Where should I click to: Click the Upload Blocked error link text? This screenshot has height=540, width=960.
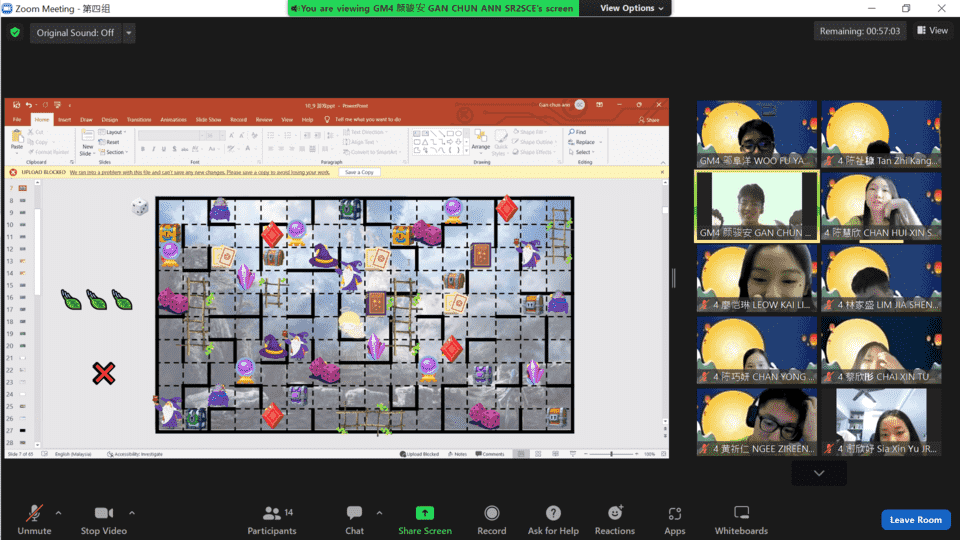point(200,172)
